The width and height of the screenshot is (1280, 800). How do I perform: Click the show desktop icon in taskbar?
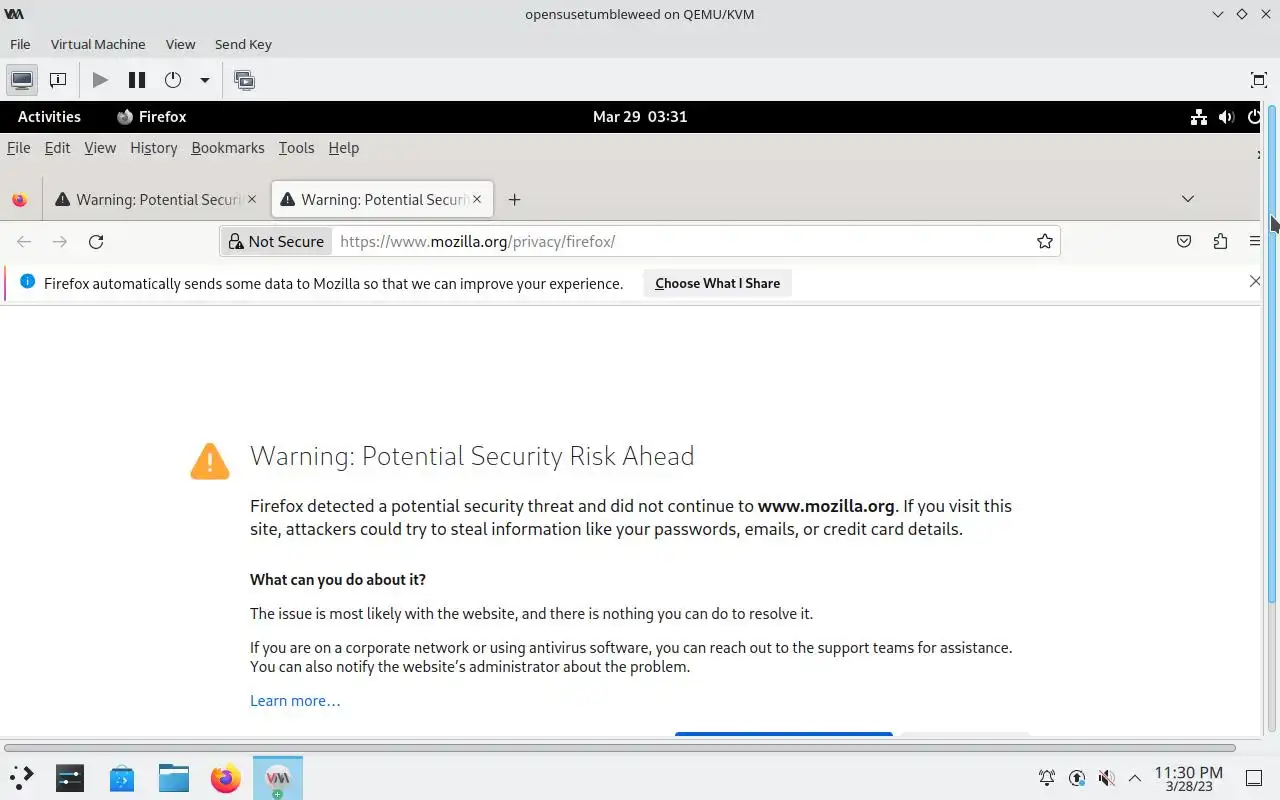pyautogui.click(x=1254, y=778)
